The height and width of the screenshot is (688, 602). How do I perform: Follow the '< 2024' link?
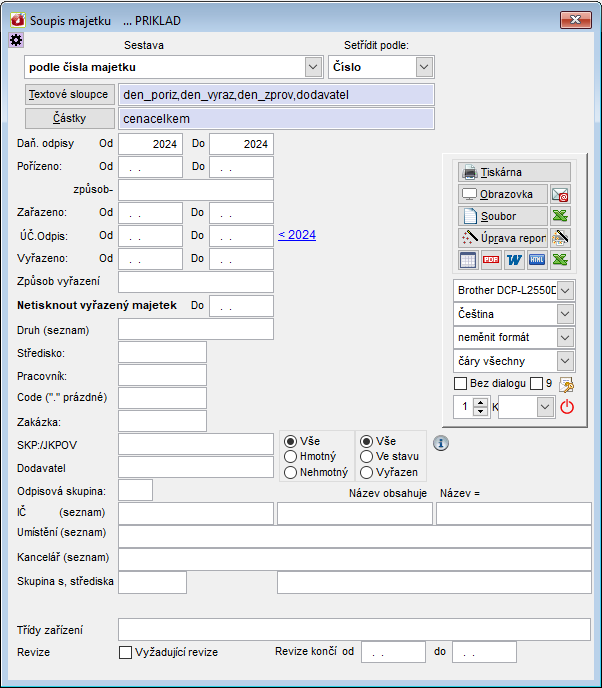pyautogui.click(x=297, y=235)
